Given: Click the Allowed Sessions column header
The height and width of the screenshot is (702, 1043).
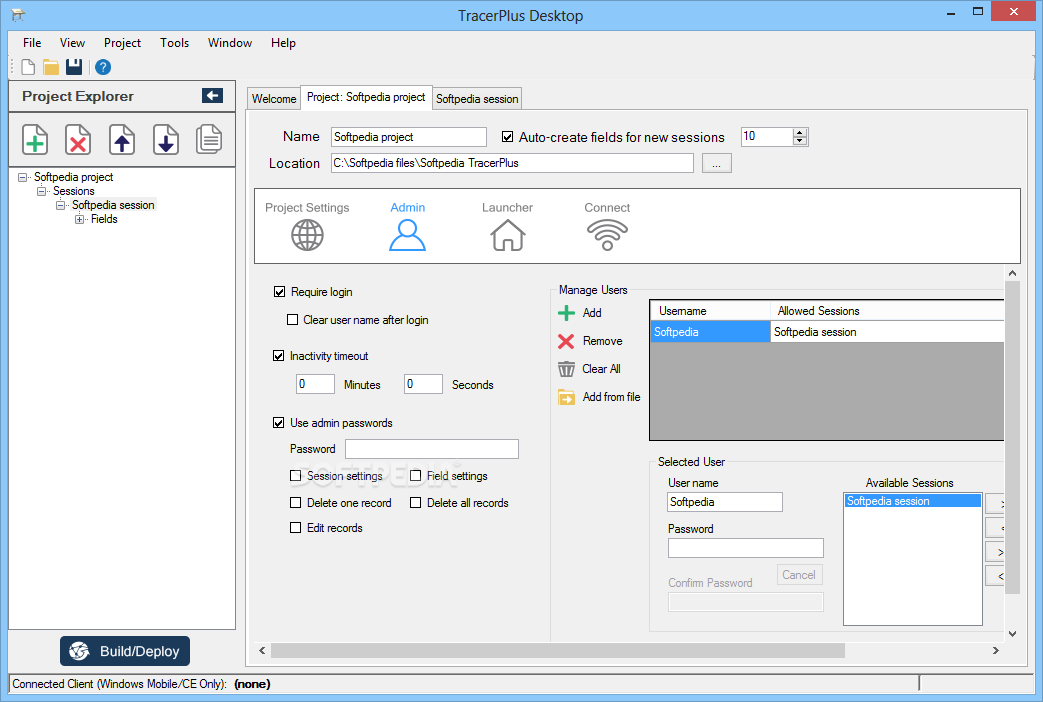Looking at the screenshot, I should (x=887, y=311).
